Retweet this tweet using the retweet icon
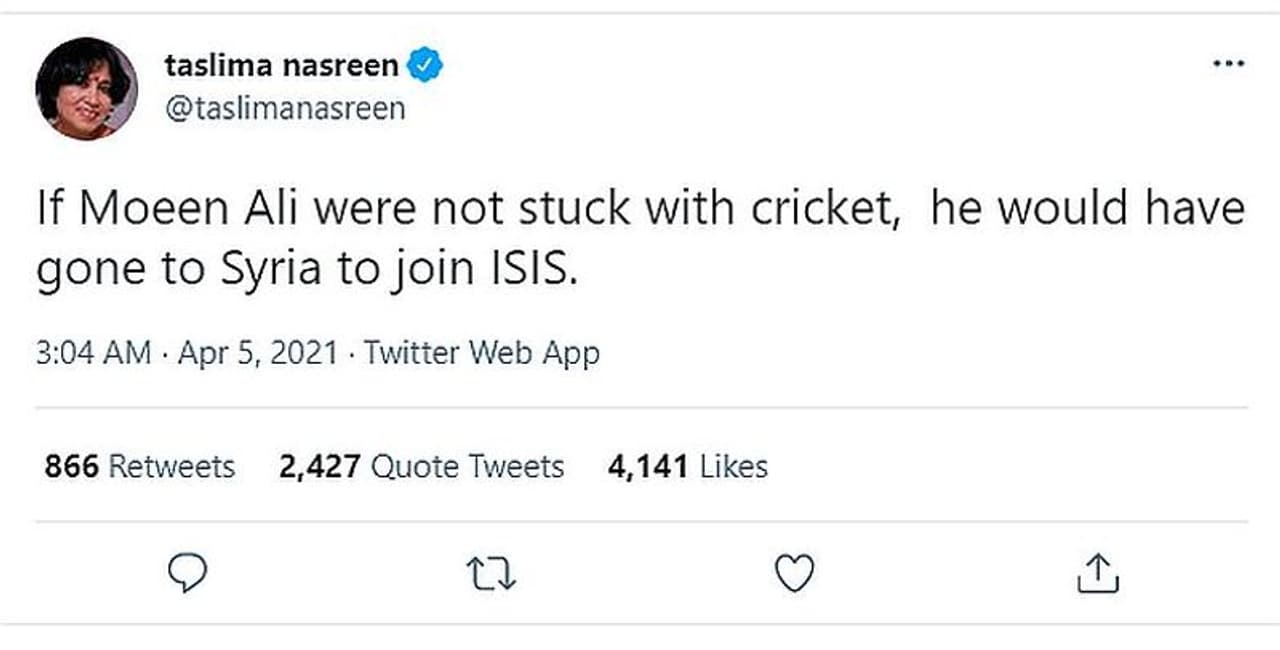1280x650 pixels. tap(492, 573)
